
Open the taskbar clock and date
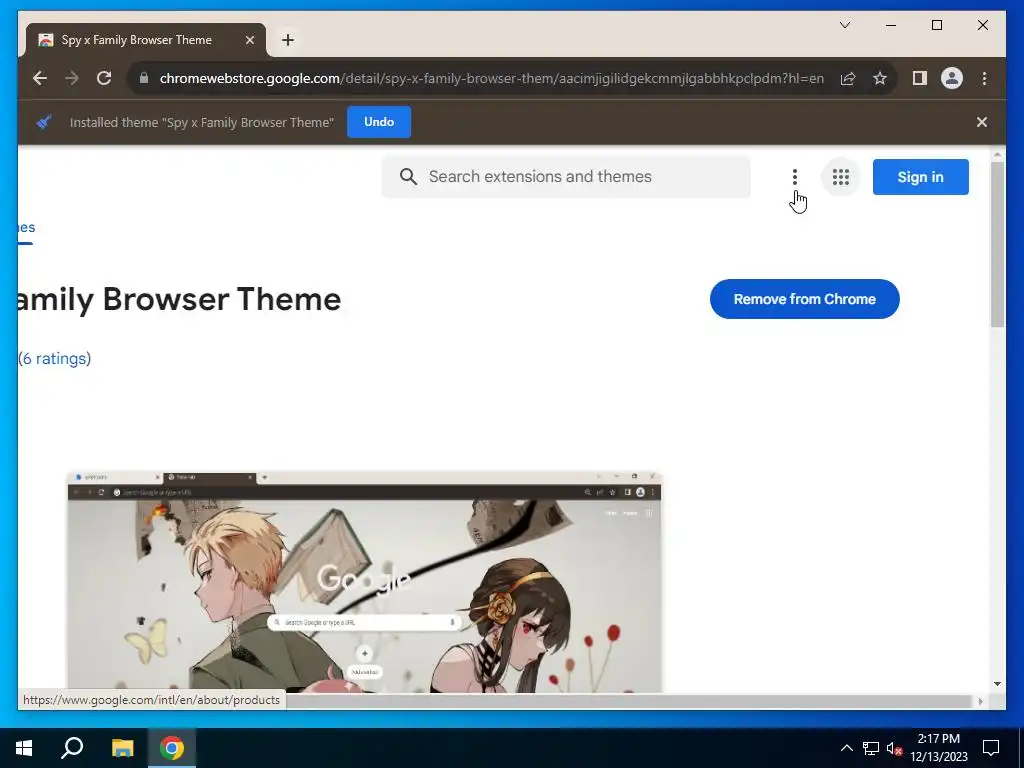[938, 748]
